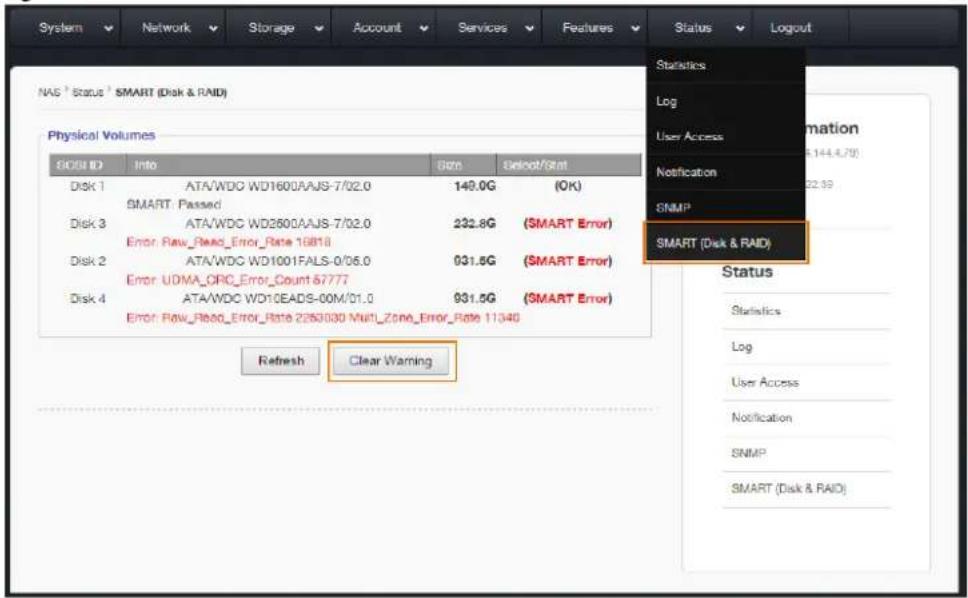This screenshot has width=968, height=598.
Task: Select the Disk 2 row label
Action: coord(88,261)
